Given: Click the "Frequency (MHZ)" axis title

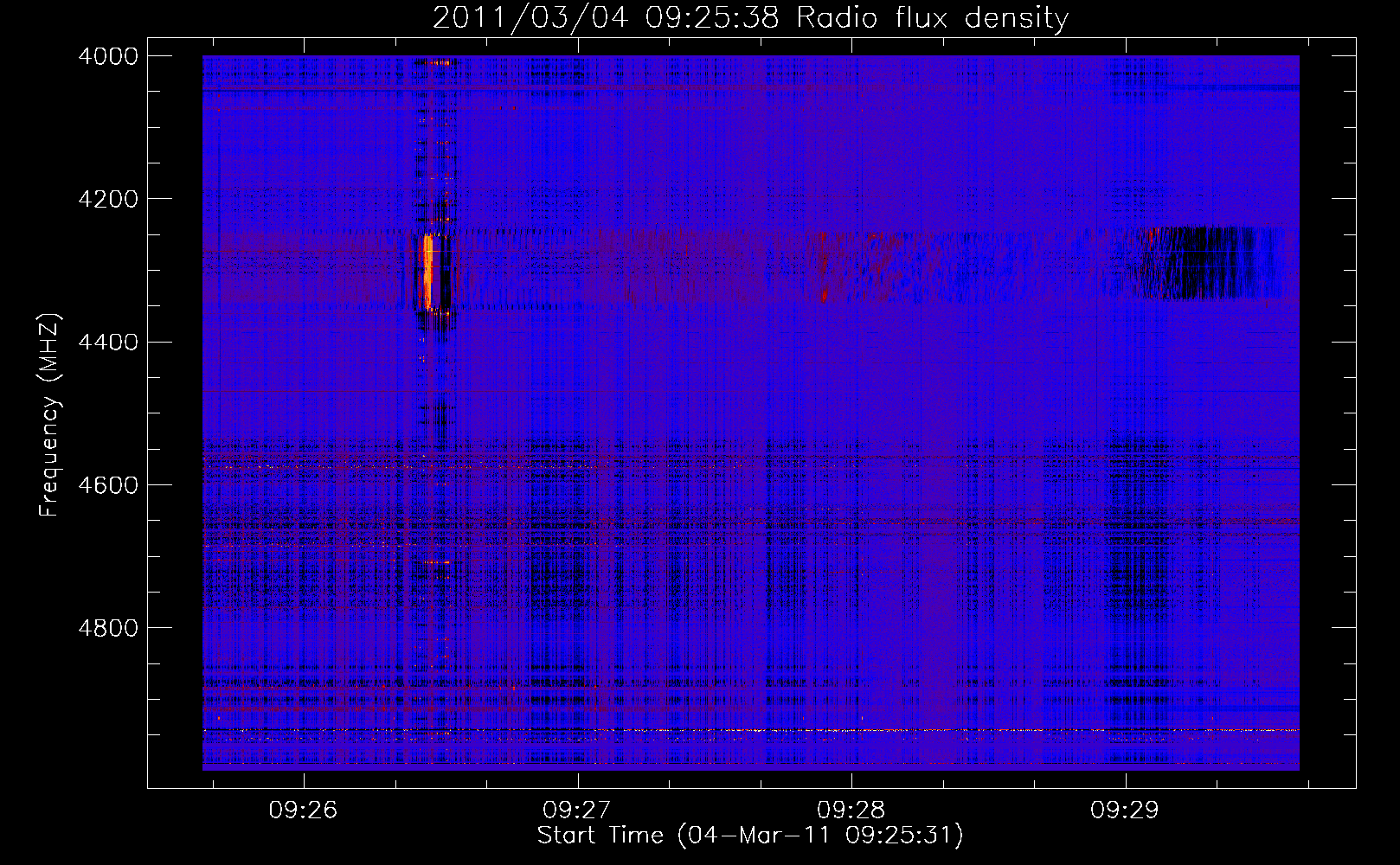Looking at the screenshot, I should pyautogui.click(x=50, y=415).
